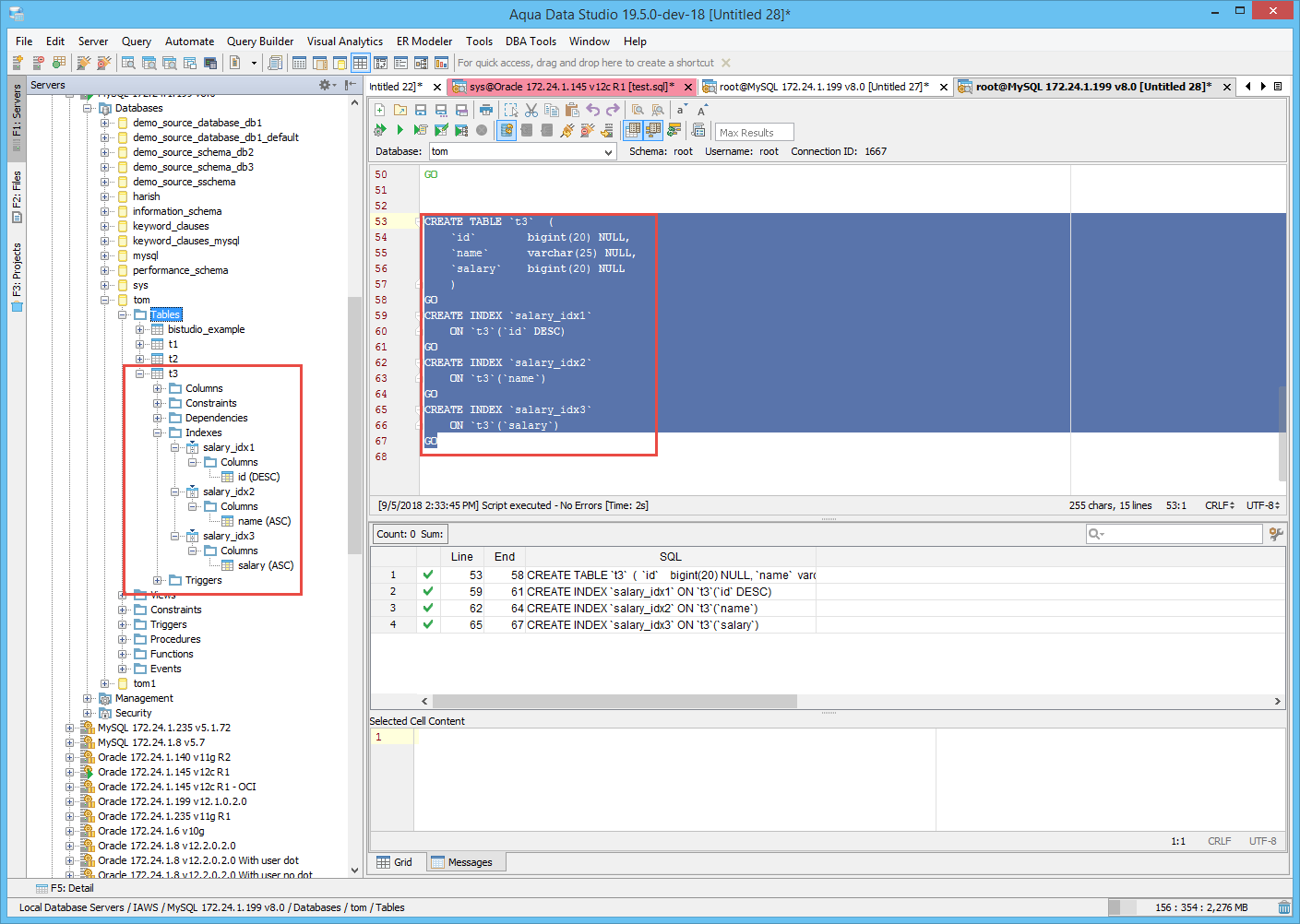Screen dimensions: 1300x924
Task: Click the CRLF line ending selector
Action: click(x=1220, y=505)
